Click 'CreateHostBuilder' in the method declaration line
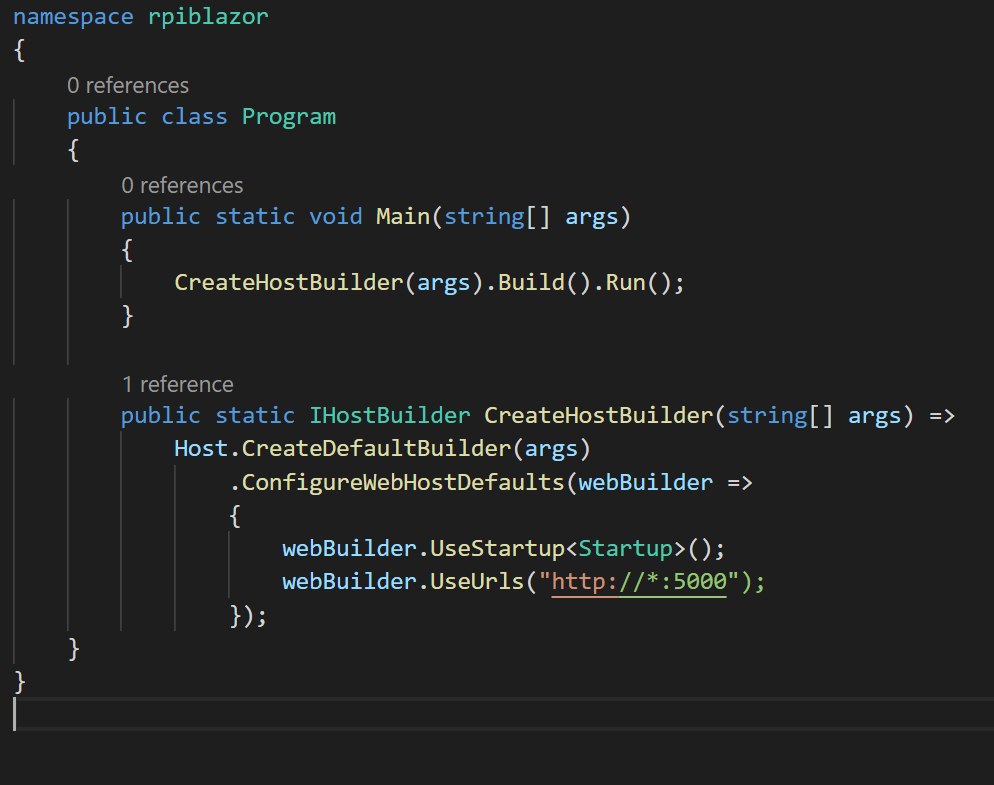 (599, 416)
